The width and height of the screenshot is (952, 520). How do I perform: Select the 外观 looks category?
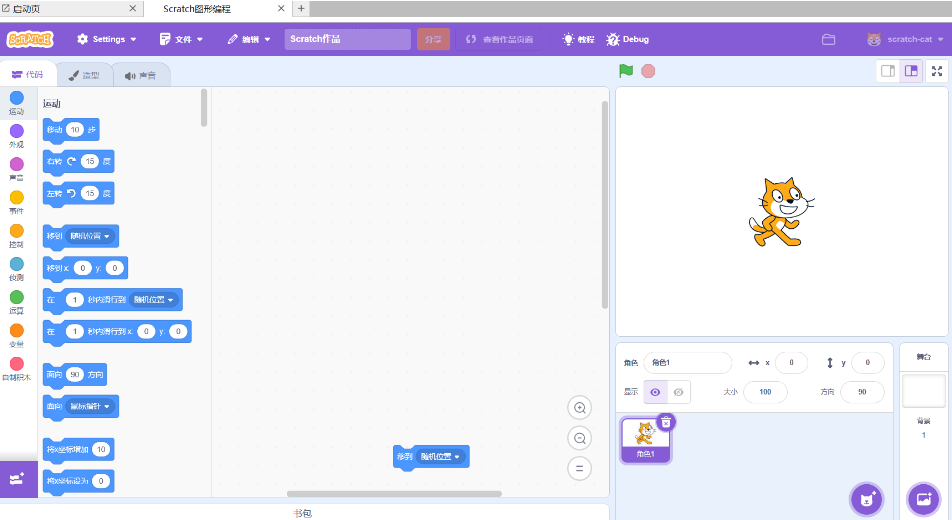(17, 135)
